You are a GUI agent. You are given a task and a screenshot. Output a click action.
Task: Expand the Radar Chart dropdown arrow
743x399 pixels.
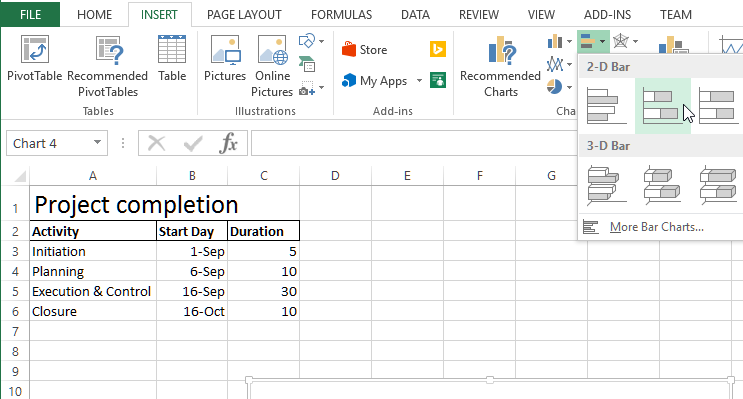635,41
